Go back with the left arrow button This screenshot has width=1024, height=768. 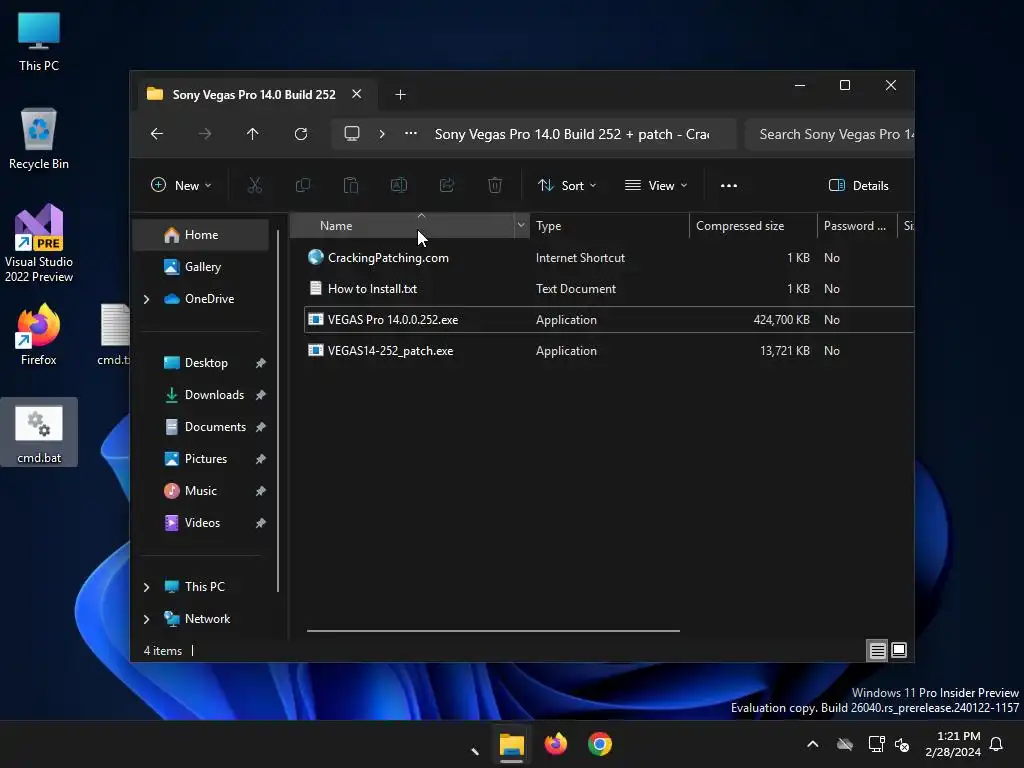click(157, 134)
